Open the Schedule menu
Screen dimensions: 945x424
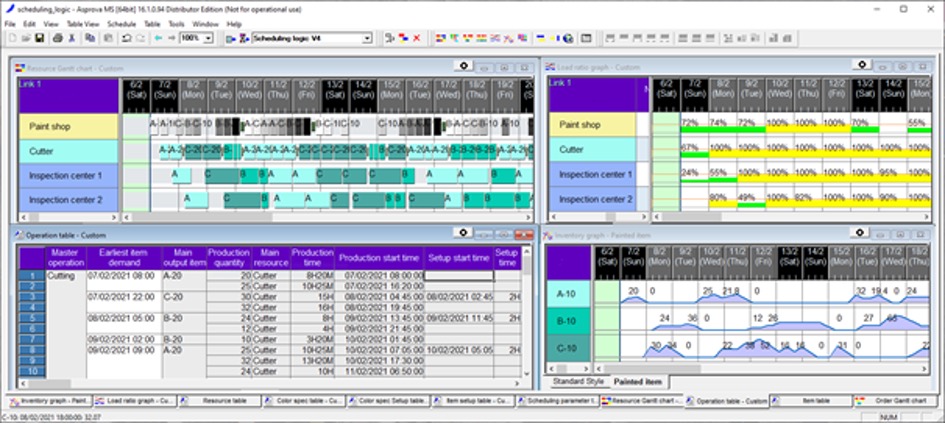click(x=121, y=23)
